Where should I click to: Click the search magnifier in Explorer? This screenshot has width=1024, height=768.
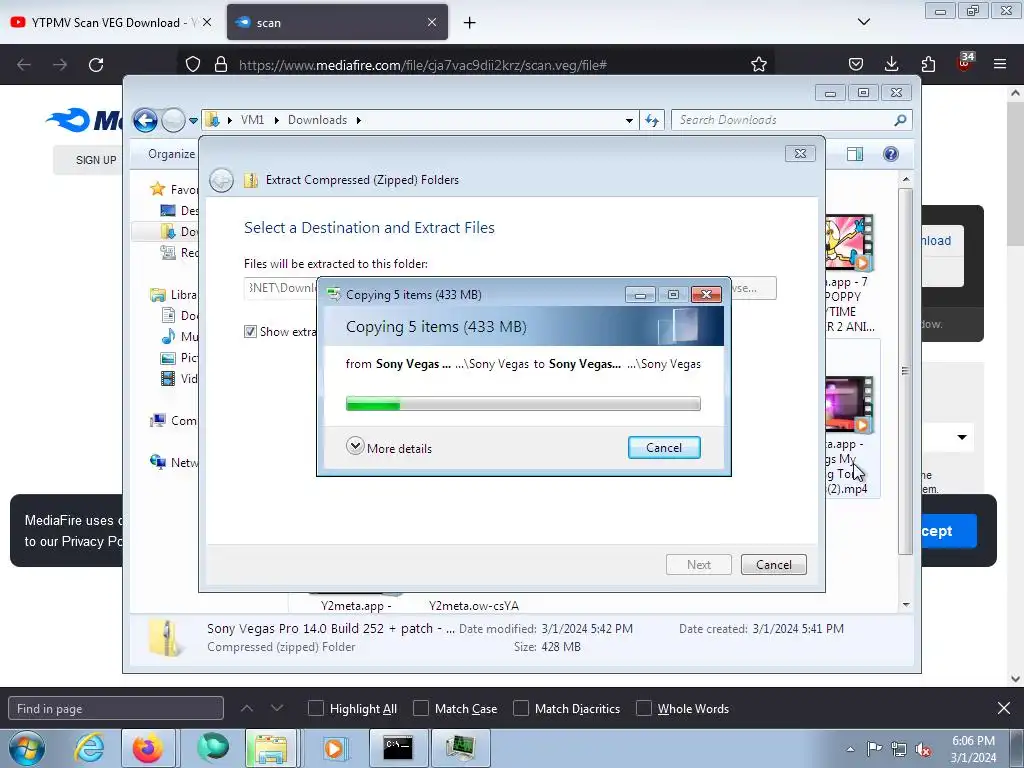[x=901, y=120]
